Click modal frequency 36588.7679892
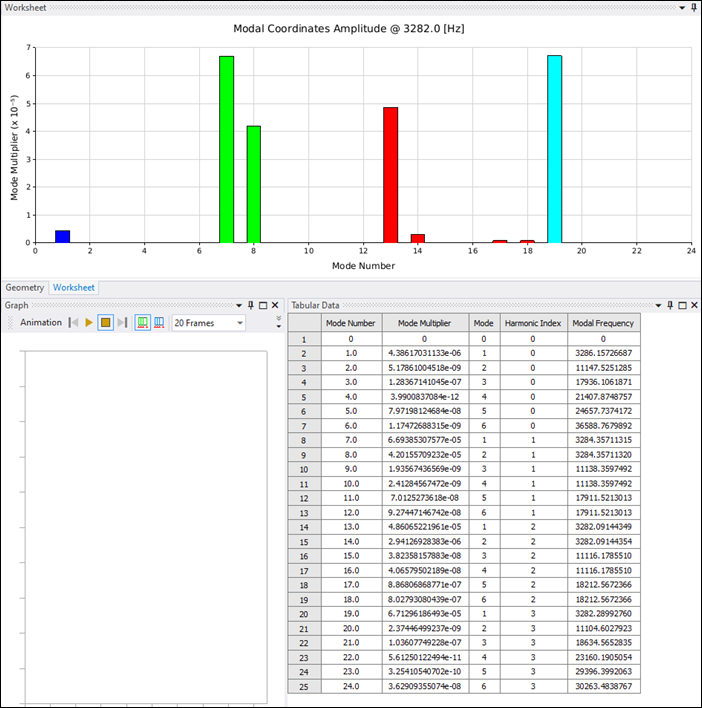Viewport: 702px width, 708px height. click(x=604, y=426)
